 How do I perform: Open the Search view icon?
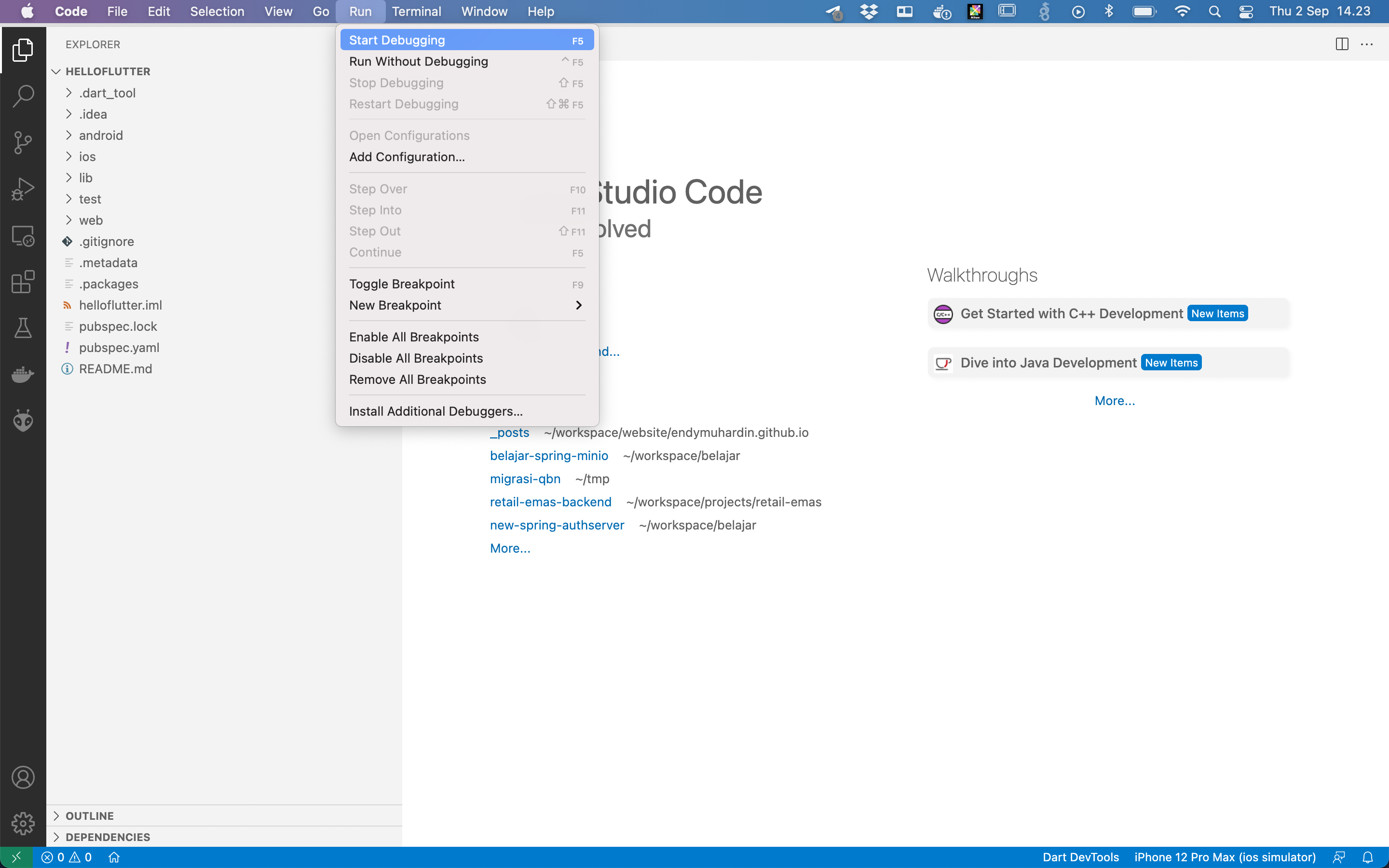(23, 96)
